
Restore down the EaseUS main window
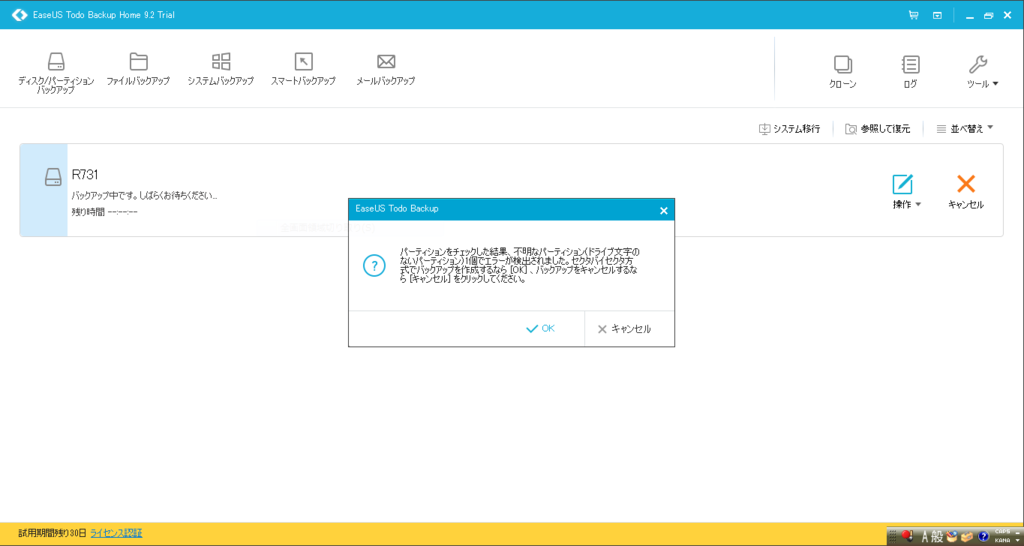point(988,15)
